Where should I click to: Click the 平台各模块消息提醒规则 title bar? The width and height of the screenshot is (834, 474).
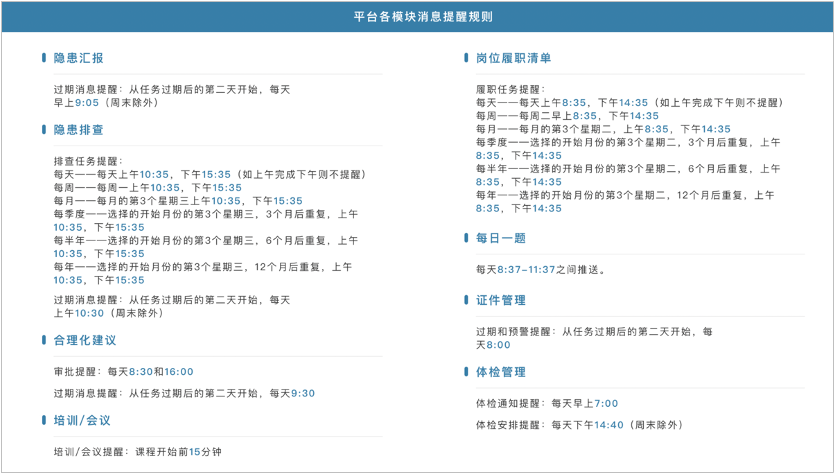point(417,16)
